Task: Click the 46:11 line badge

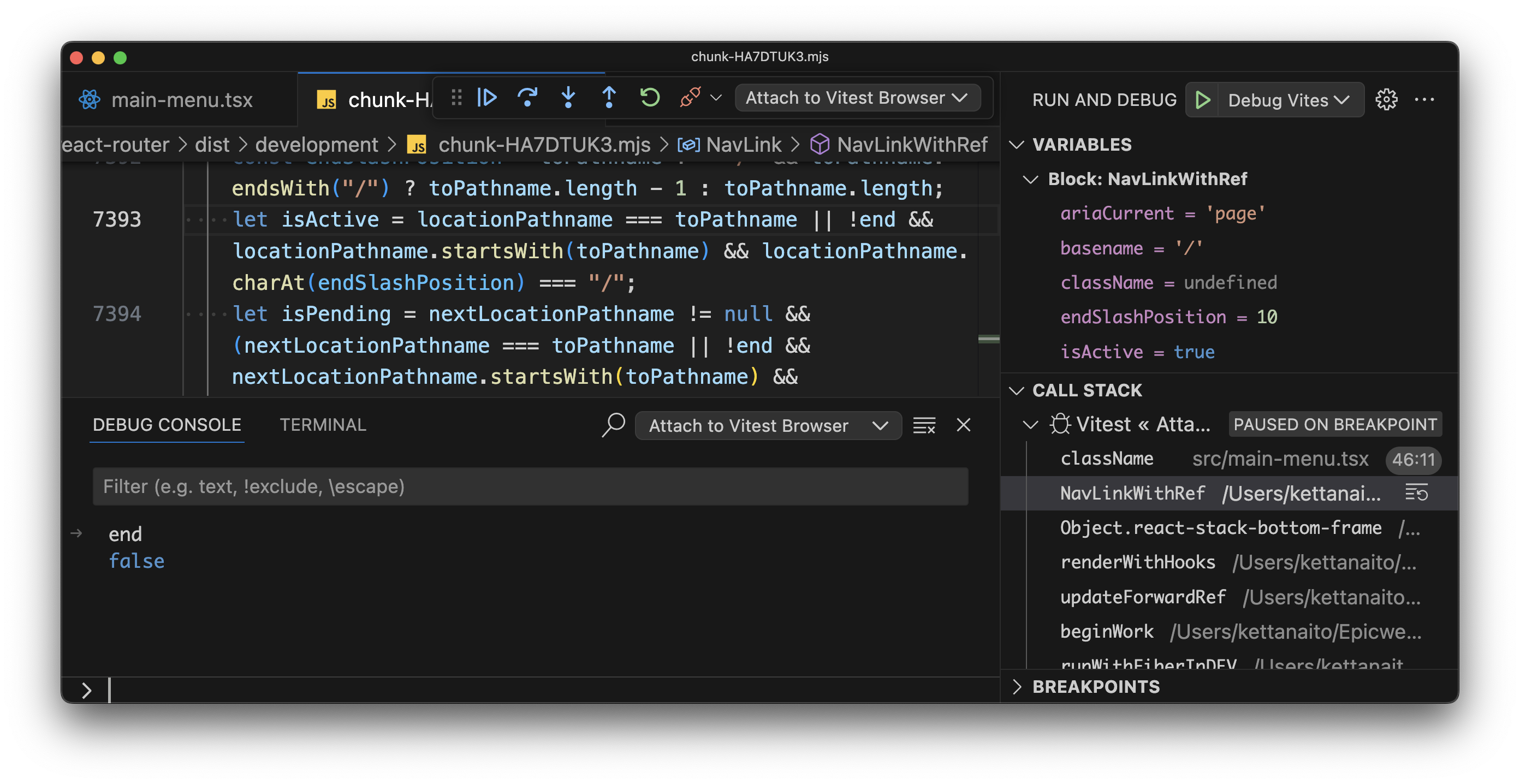Action: [x=1413, y=460]
